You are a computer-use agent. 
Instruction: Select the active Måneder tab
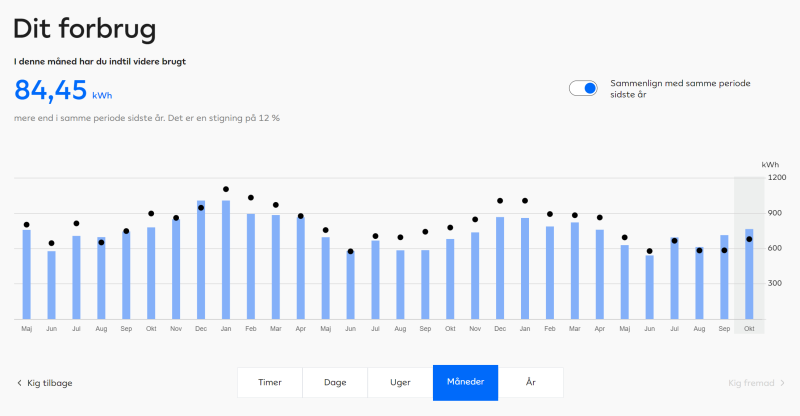(465, 382)
